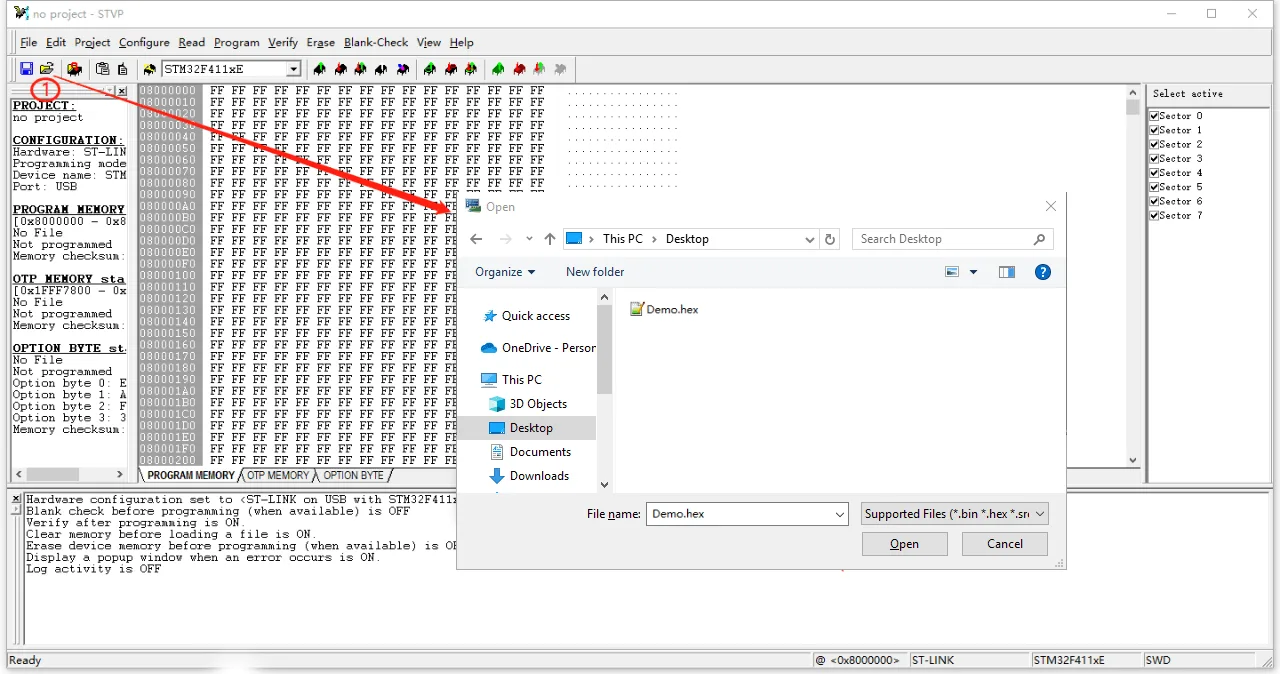
Task: Close the left project info panel
Action: pyautogui.click(x=122, y=91)
